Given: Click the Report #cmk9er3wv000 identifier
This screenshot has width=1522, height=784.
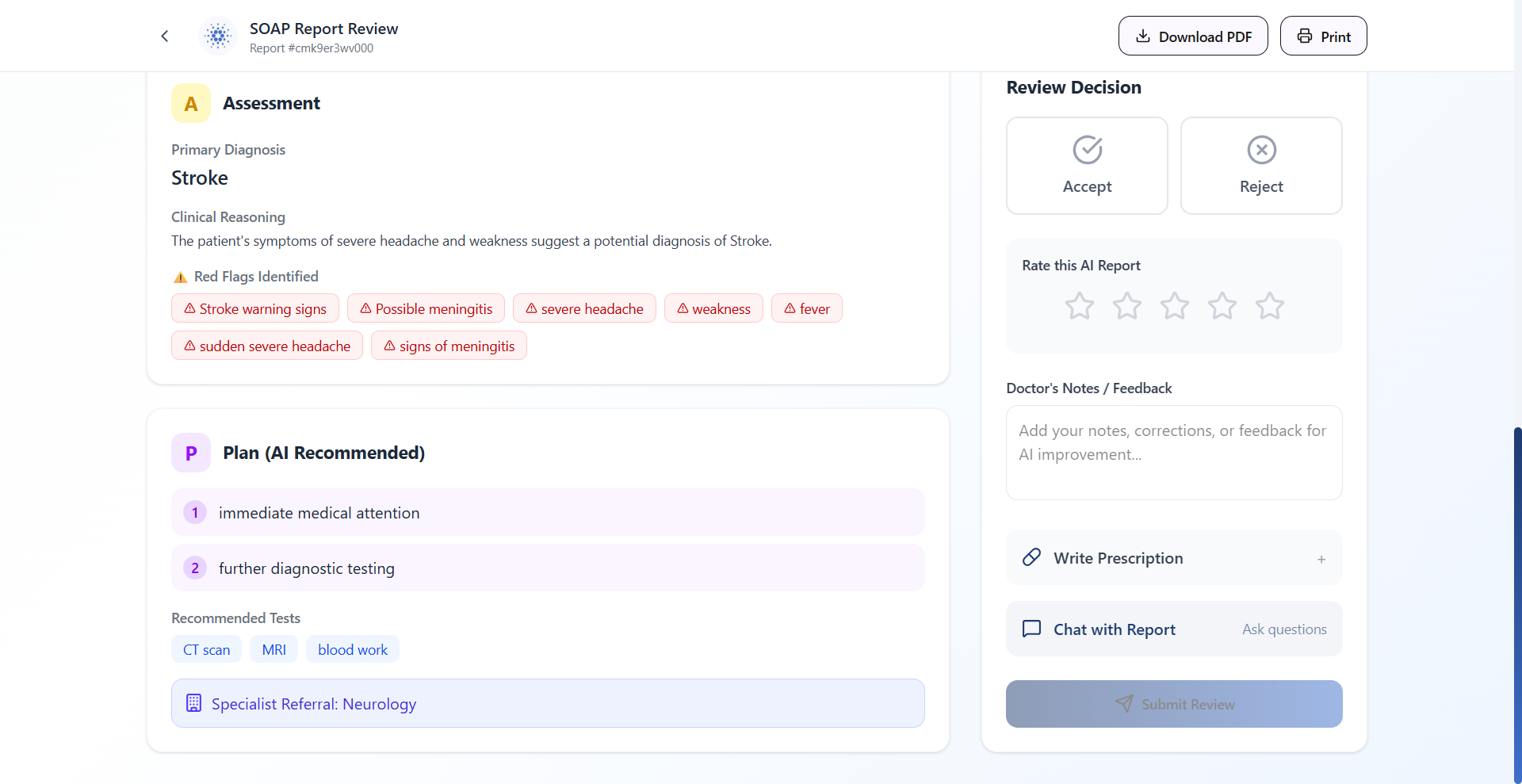Looking at the screenshot, I should pyautogui.click(x=312, y=48).
